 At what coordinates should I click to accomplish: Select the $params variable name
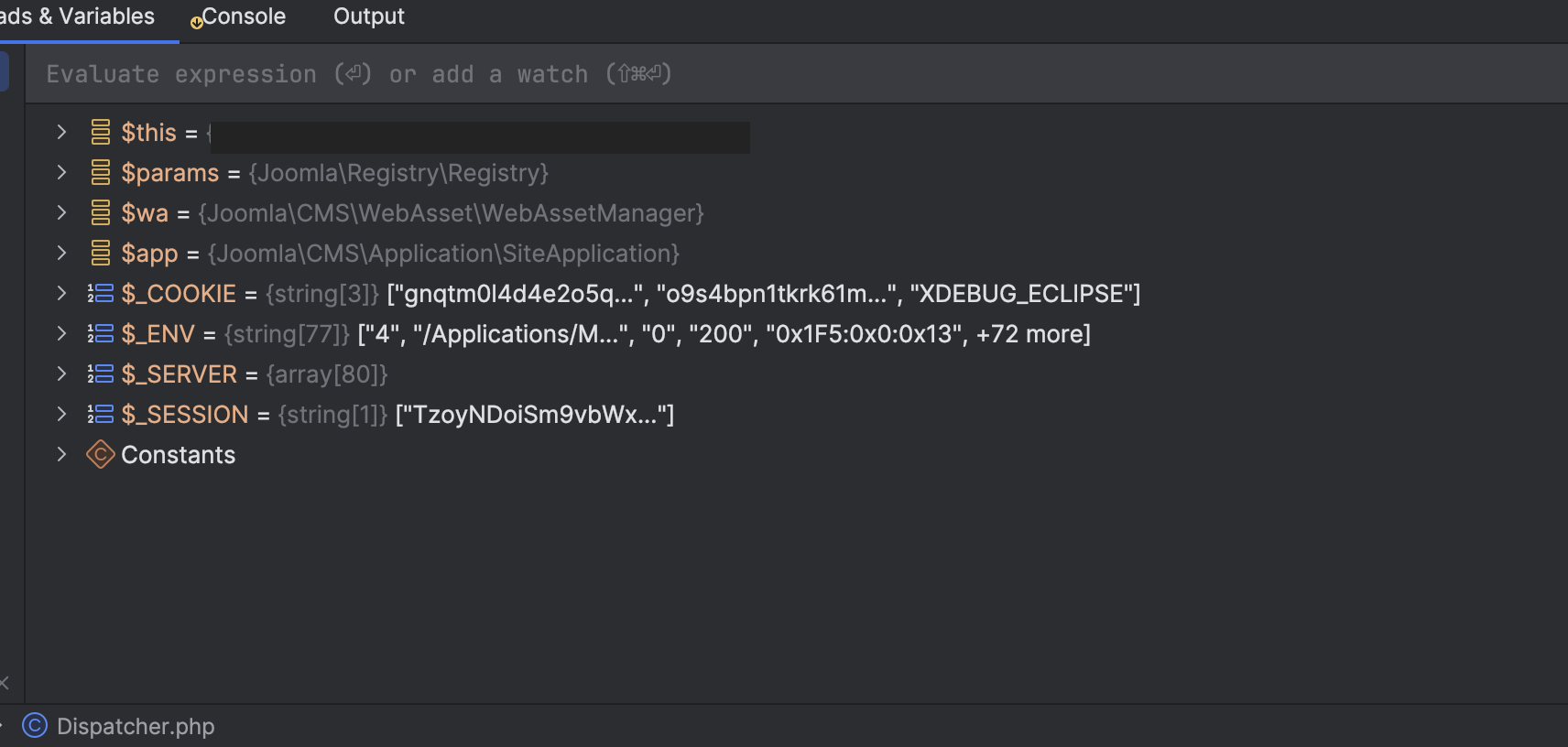(x=170, y=173)
